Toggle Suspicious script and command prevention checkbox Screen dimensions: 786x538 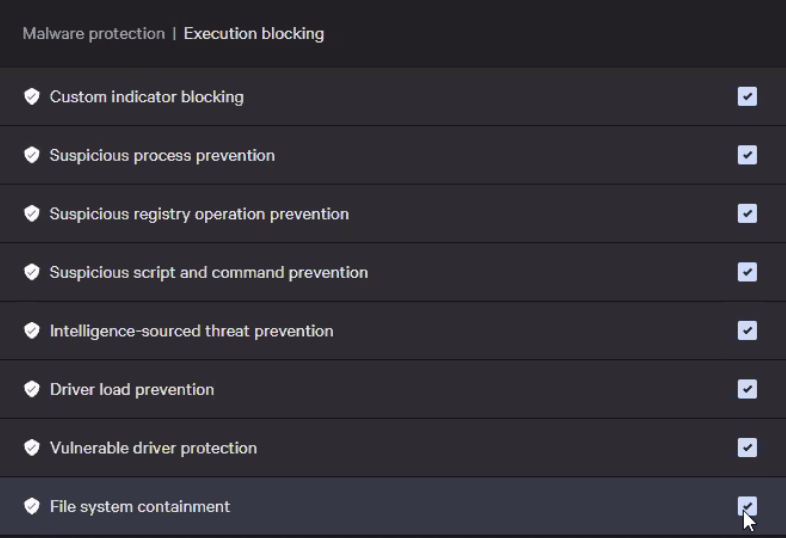click(747, 272)
